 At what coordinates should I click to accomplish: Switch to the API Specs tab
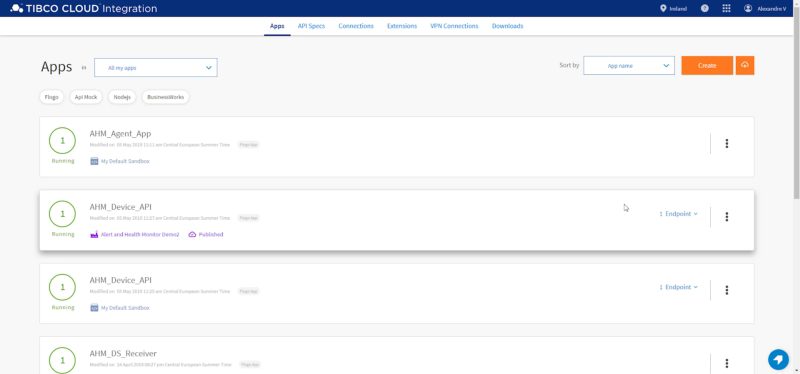pos(311,26)
